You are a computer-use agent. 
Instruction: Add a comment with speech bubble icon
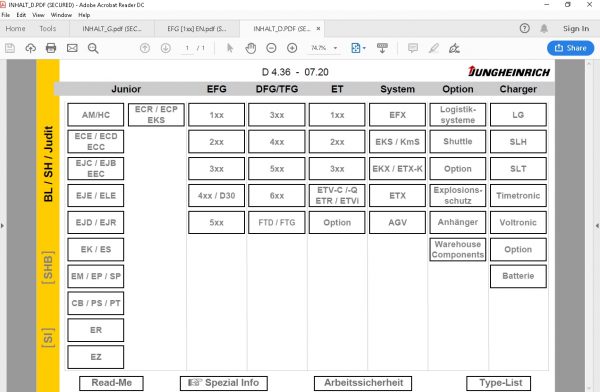tap(412, 48)
